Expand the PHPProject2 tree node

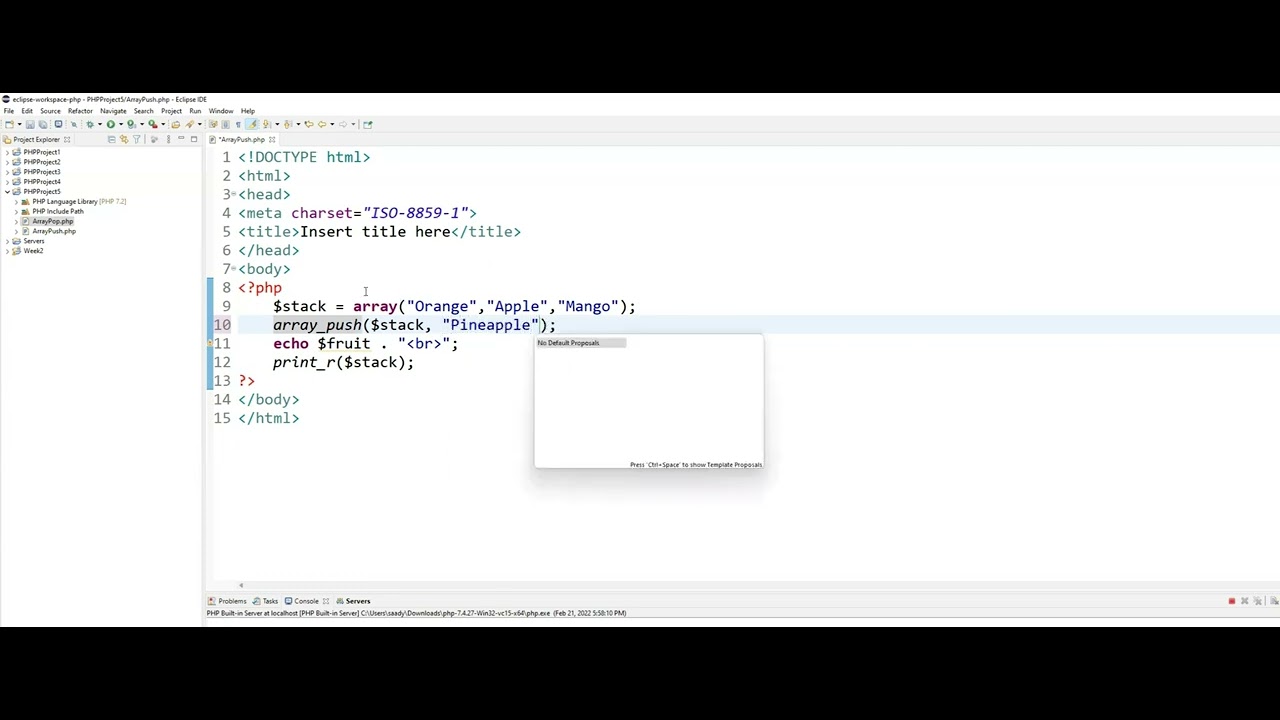coord(7,162)
